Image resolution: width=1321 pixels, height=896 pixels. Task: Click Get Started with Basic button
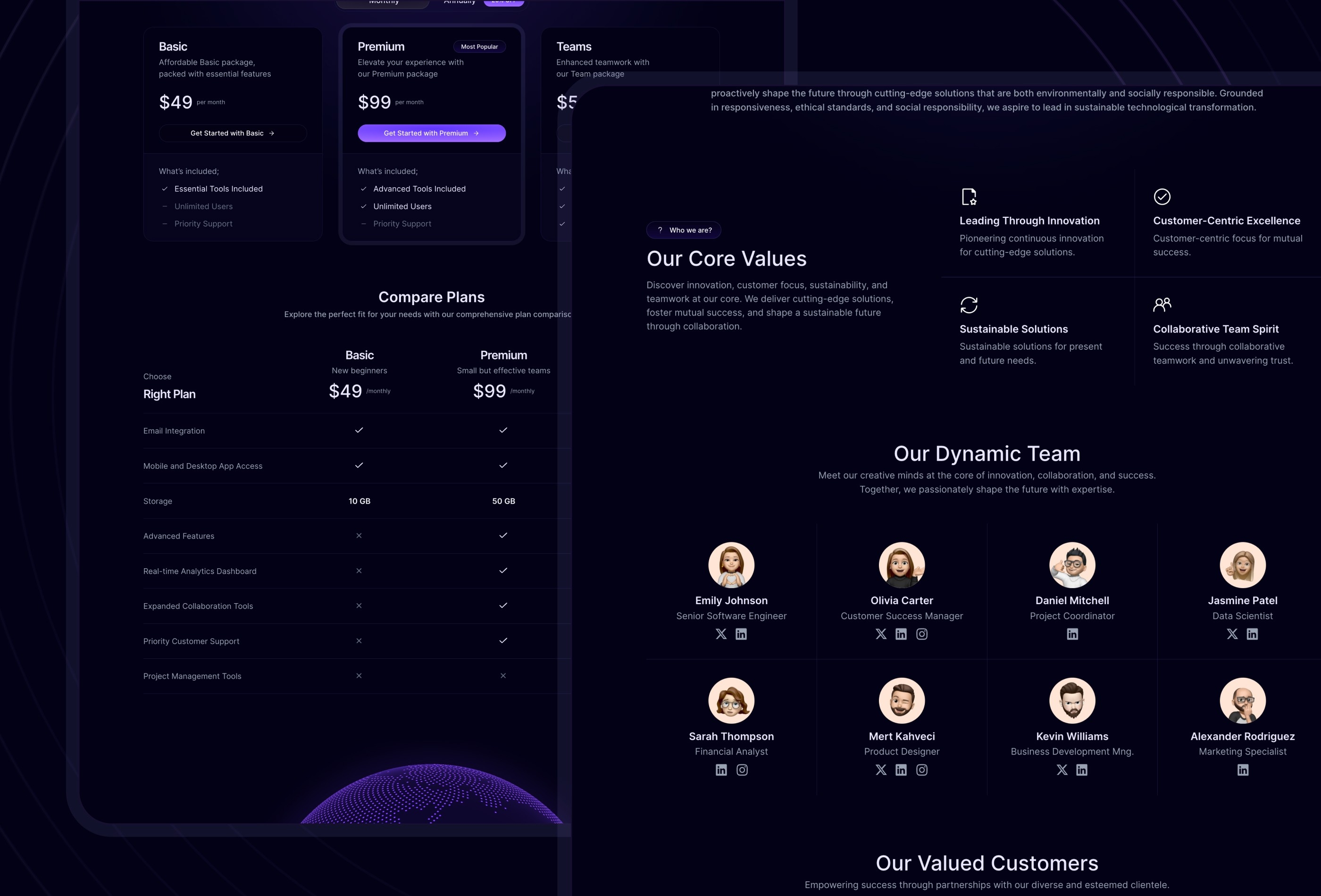(x=233, y=133)
